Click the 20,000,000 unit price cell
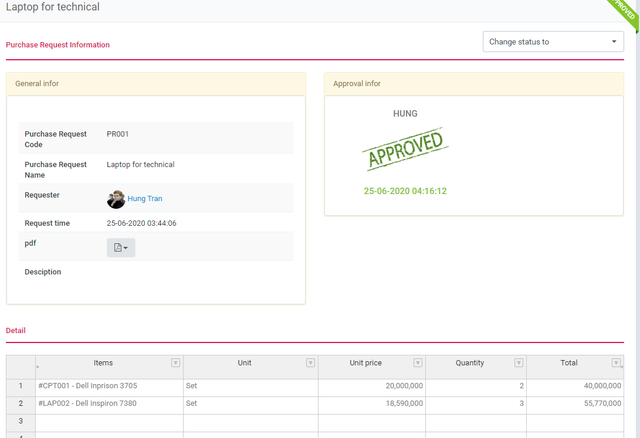Image resolution: width=640 pixels, height=438 pixels. (372, 386)
